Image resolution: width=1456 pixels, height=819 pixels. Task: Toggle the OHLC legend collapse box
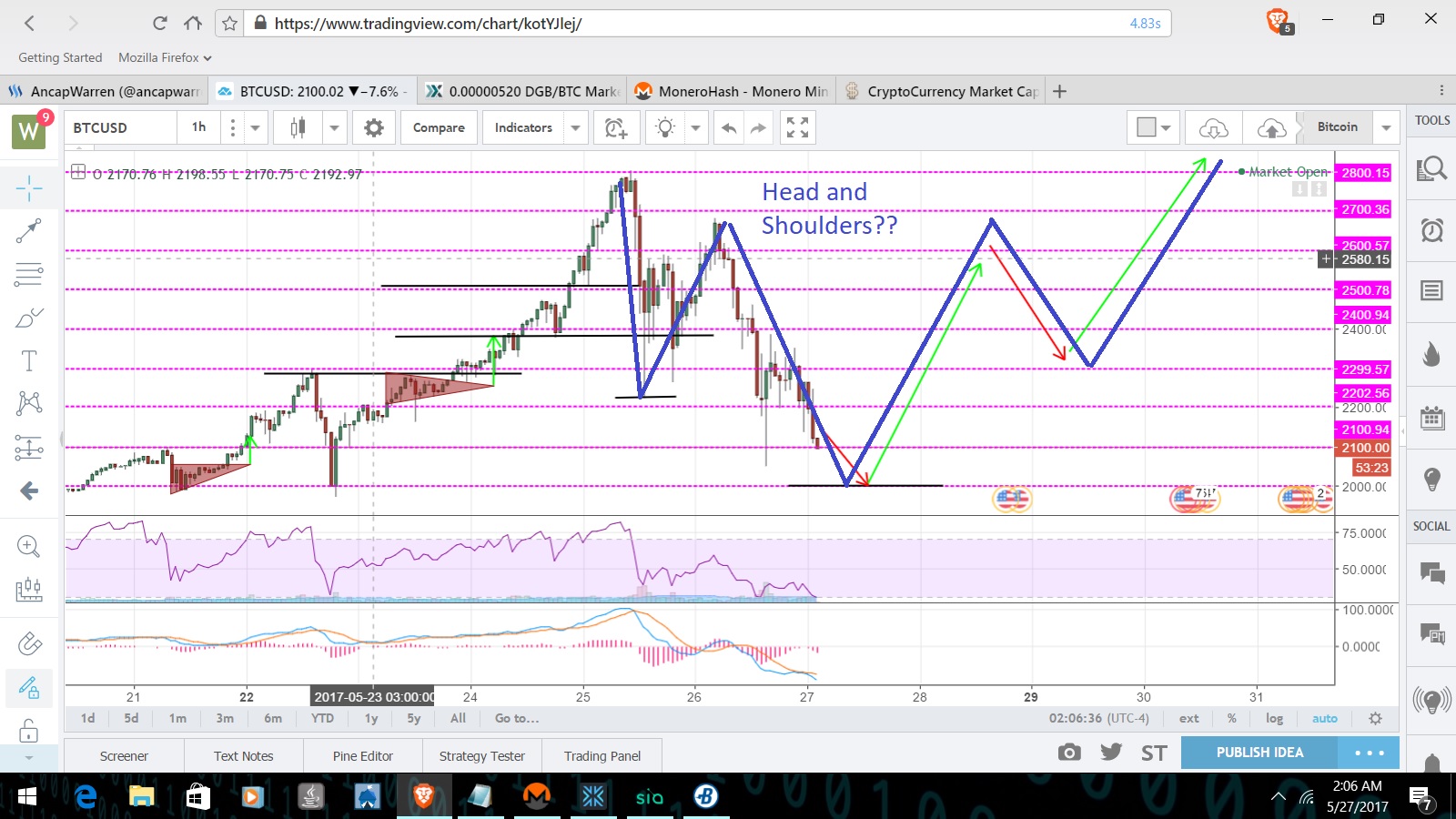point(78,172)
